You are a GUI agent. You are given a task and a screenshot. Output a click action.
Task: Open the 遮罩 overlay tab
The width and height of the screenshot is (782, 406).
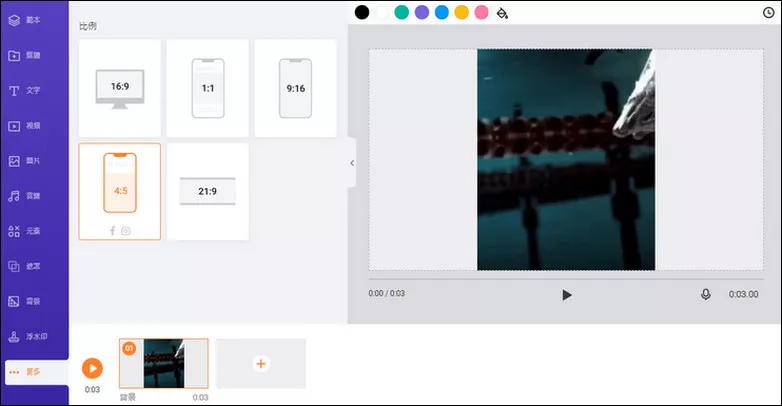coord(25,266)
